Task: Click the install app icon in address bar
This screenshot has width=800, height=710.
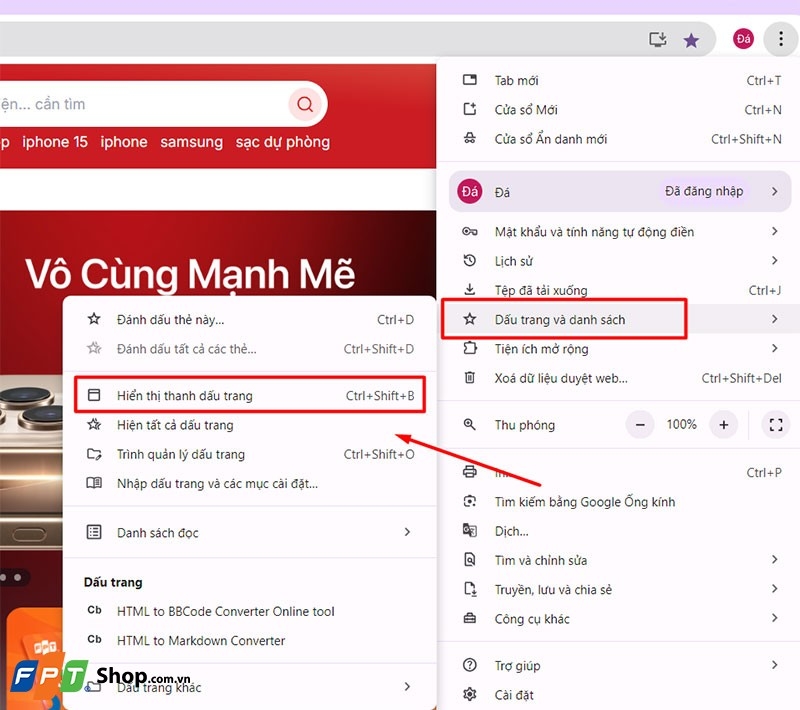Action: pos(658,39)
